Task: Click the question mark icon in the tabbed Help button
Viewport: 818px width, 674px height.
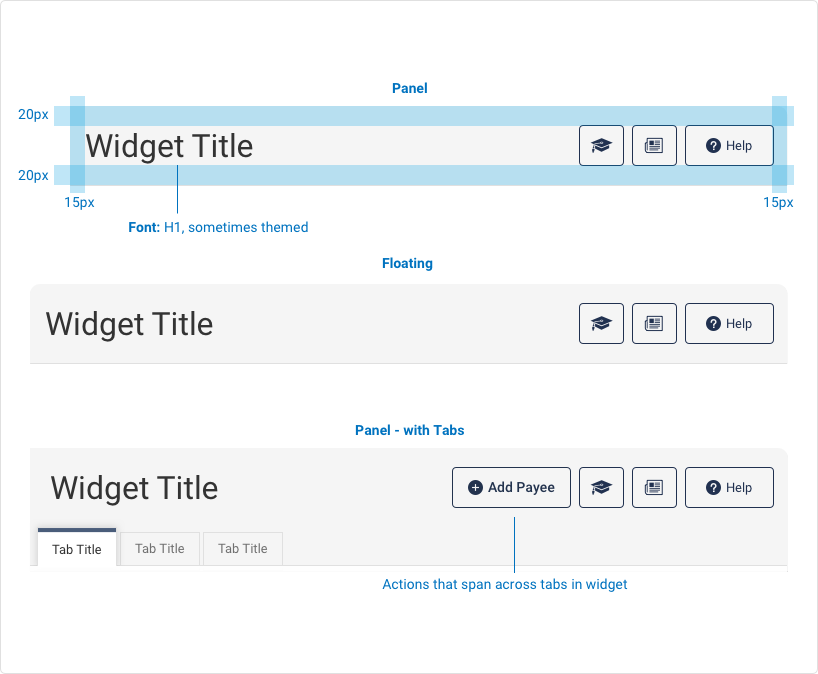Action: 711,487
